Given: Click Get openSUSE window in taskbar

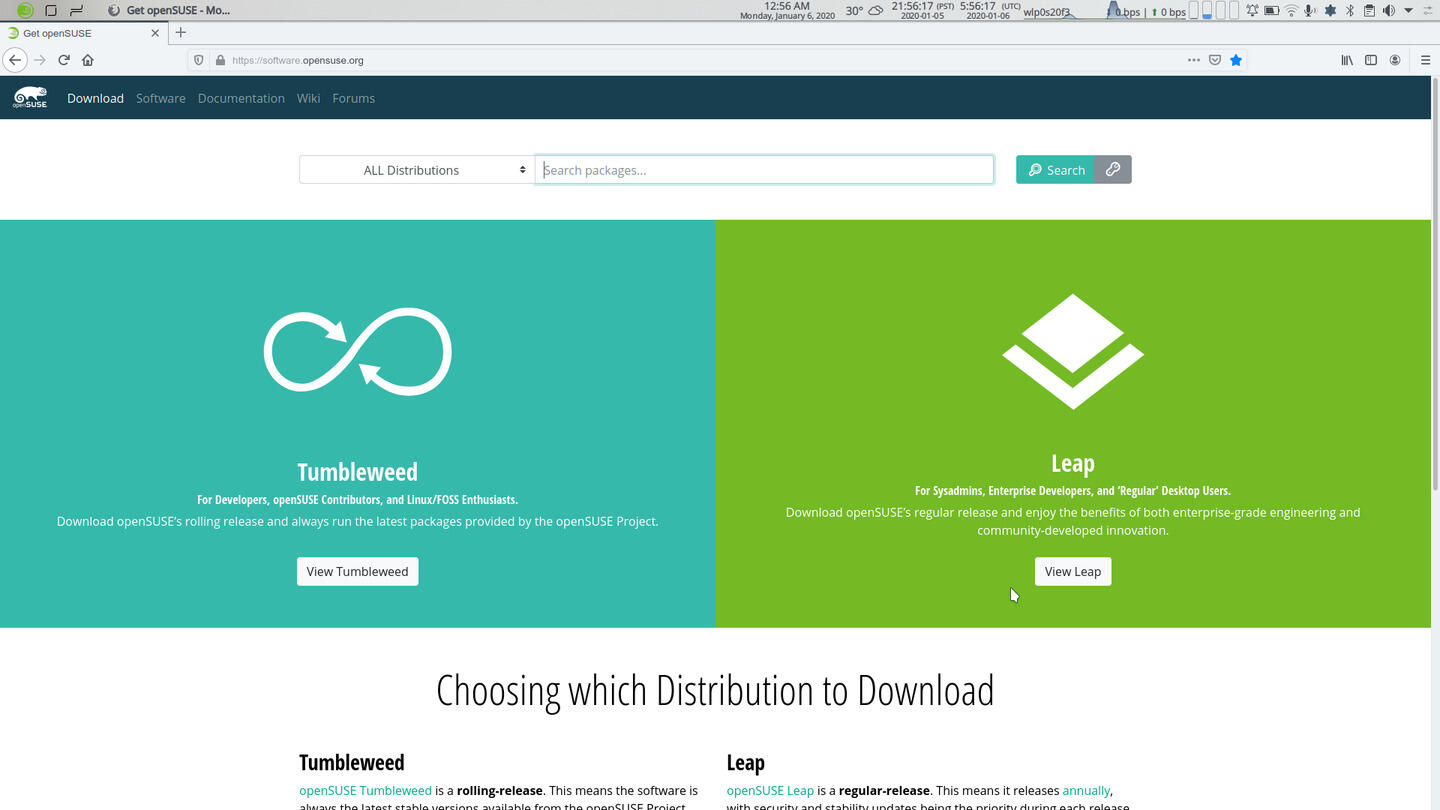Looking at the screenshot, I should tap(168, 10).
